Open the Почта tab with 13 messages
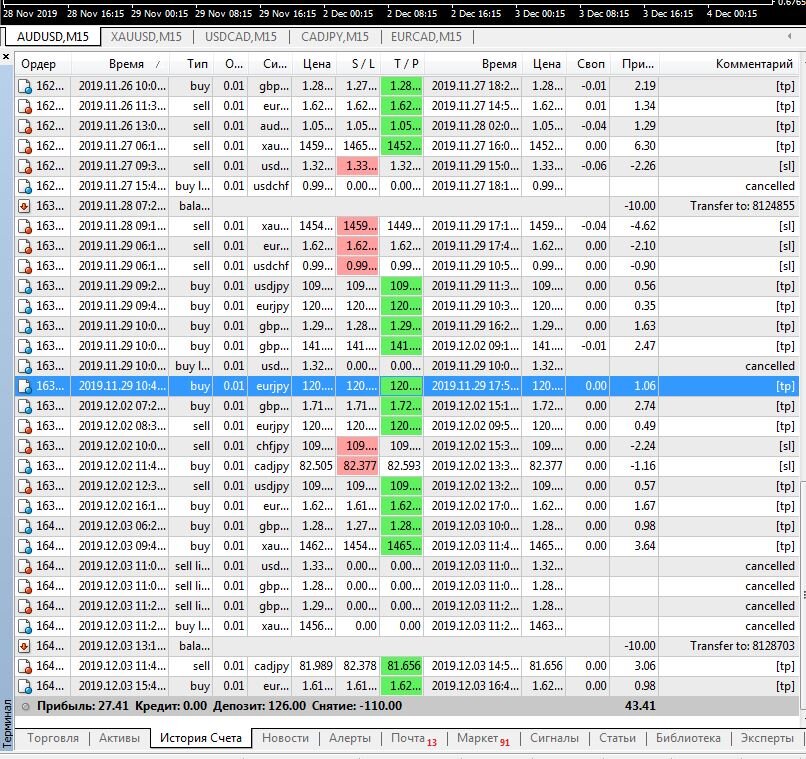This screenshot has height=759, width=806. (413, 738)
